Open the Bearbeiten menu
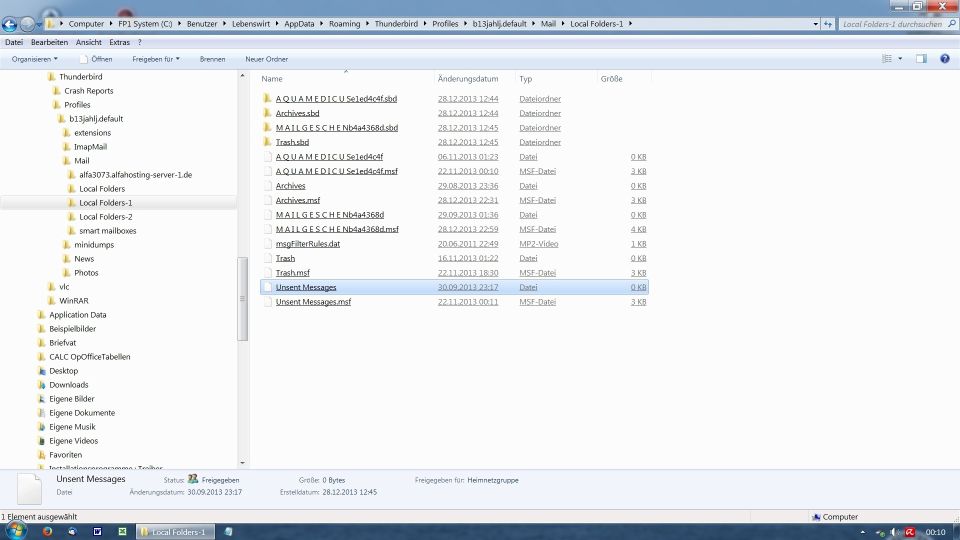Screen dimensions: 960x540 click(49, 42)
